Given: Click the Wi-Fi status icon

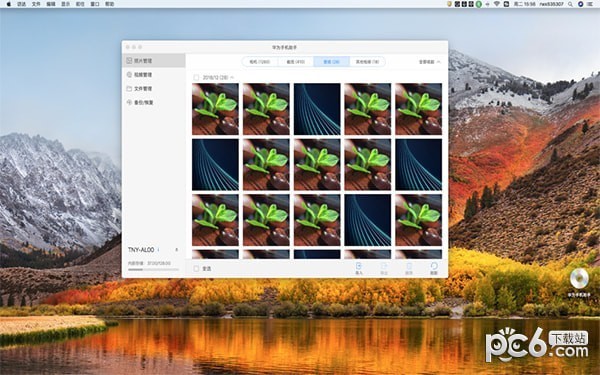Looking at the screenshot, I should 497,4.
